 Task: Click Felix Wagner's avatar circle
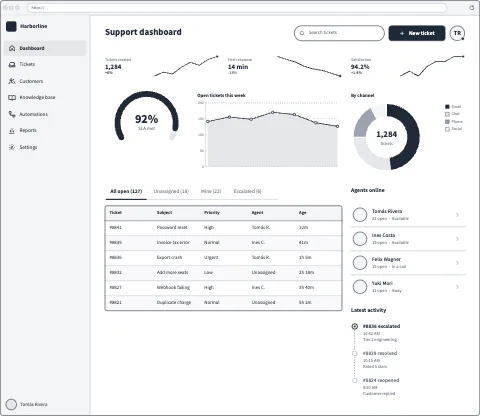point(360,263)
